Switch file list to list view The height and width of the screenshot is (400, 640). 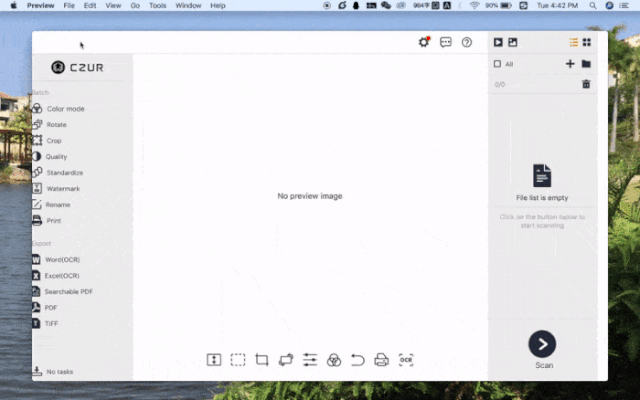pos(573,42)
